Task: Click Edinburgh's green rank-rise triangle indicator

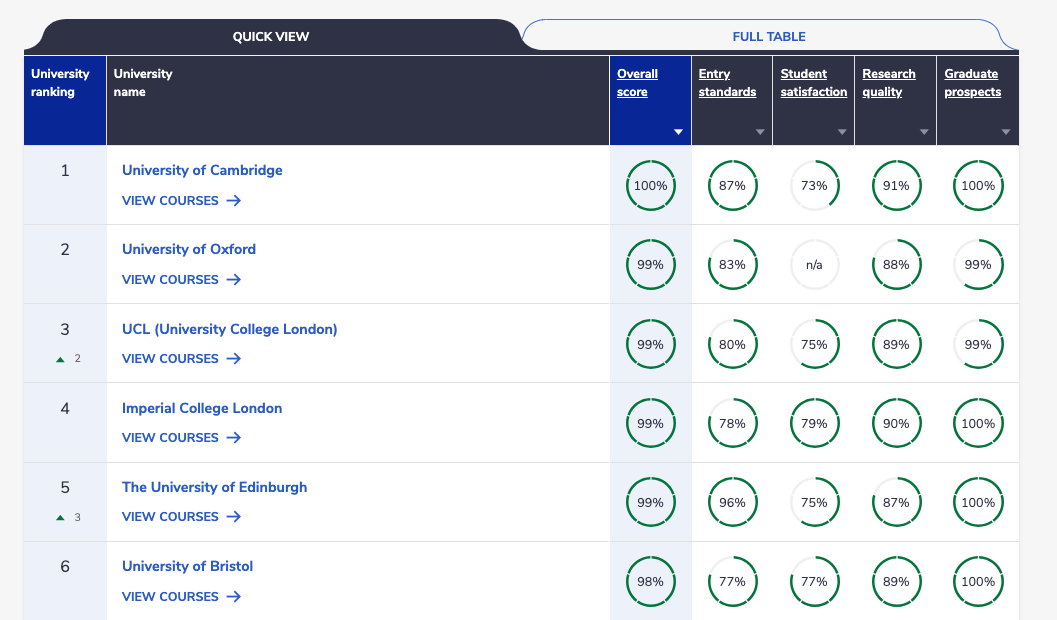Action: [60, 517]
